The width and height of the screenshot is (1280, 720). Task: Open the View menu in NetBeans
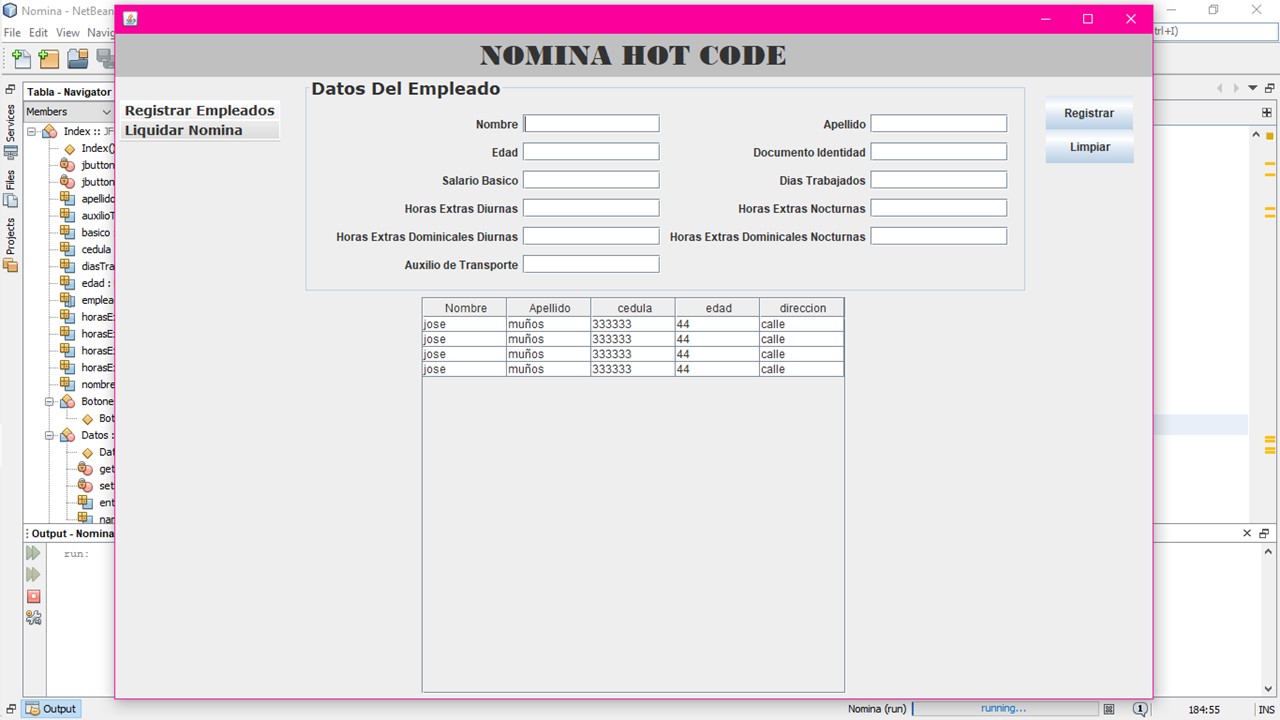coord(67,32)
